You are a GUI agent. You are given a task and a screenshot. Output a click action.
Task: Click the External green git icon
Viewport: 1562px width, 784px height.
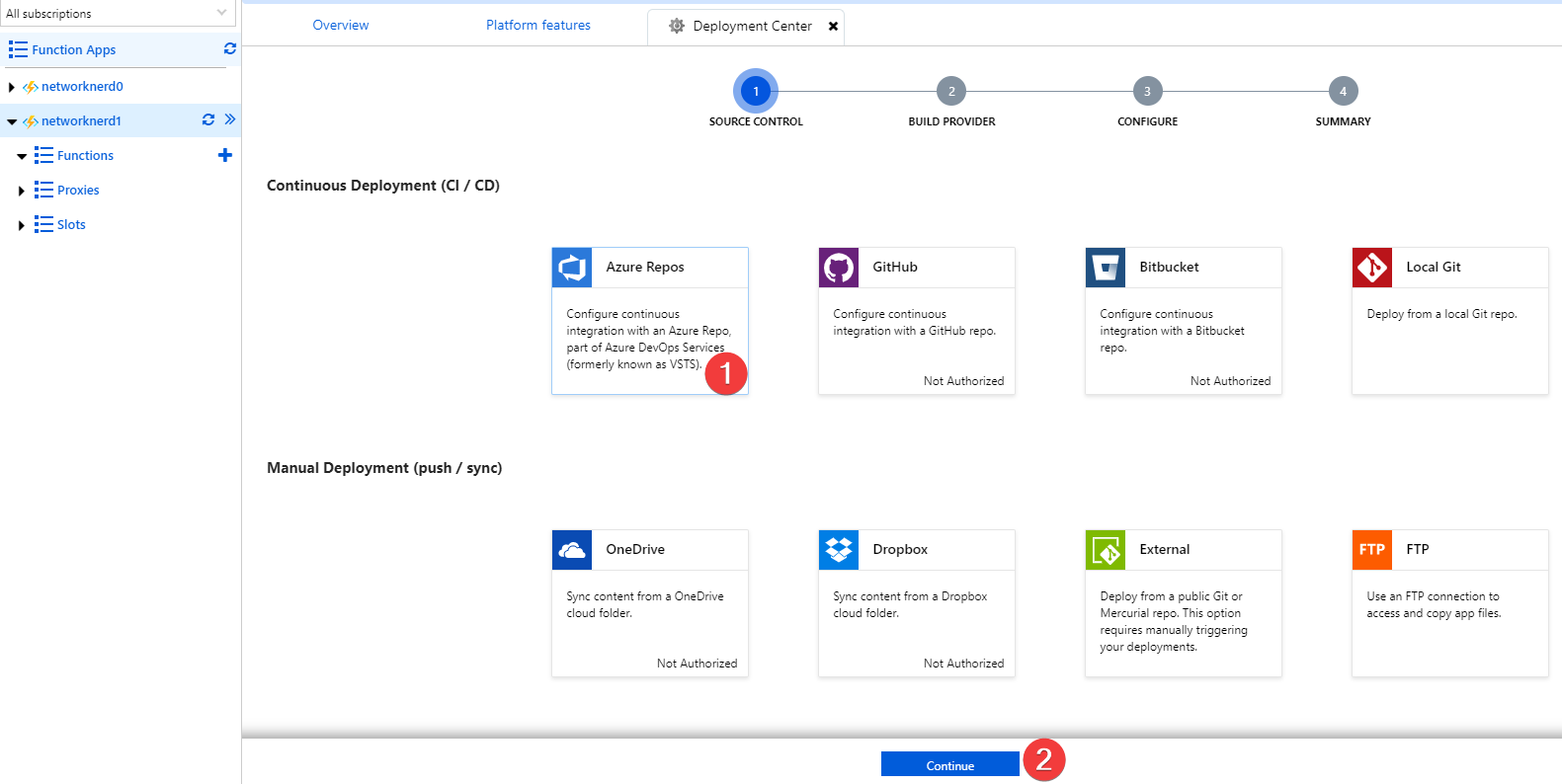tap(1106, 550)
